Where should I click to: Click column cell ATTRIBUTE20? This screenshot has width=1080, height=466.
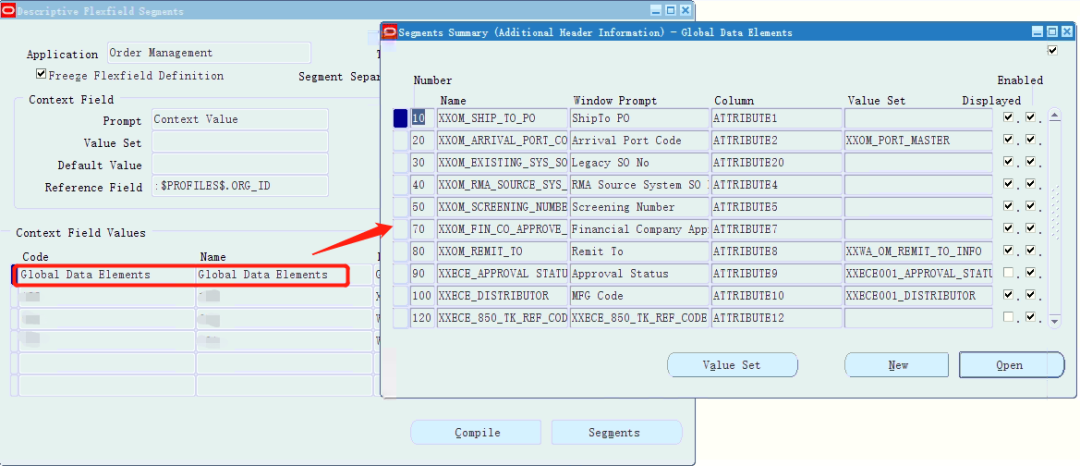click(x=777, y=162)
